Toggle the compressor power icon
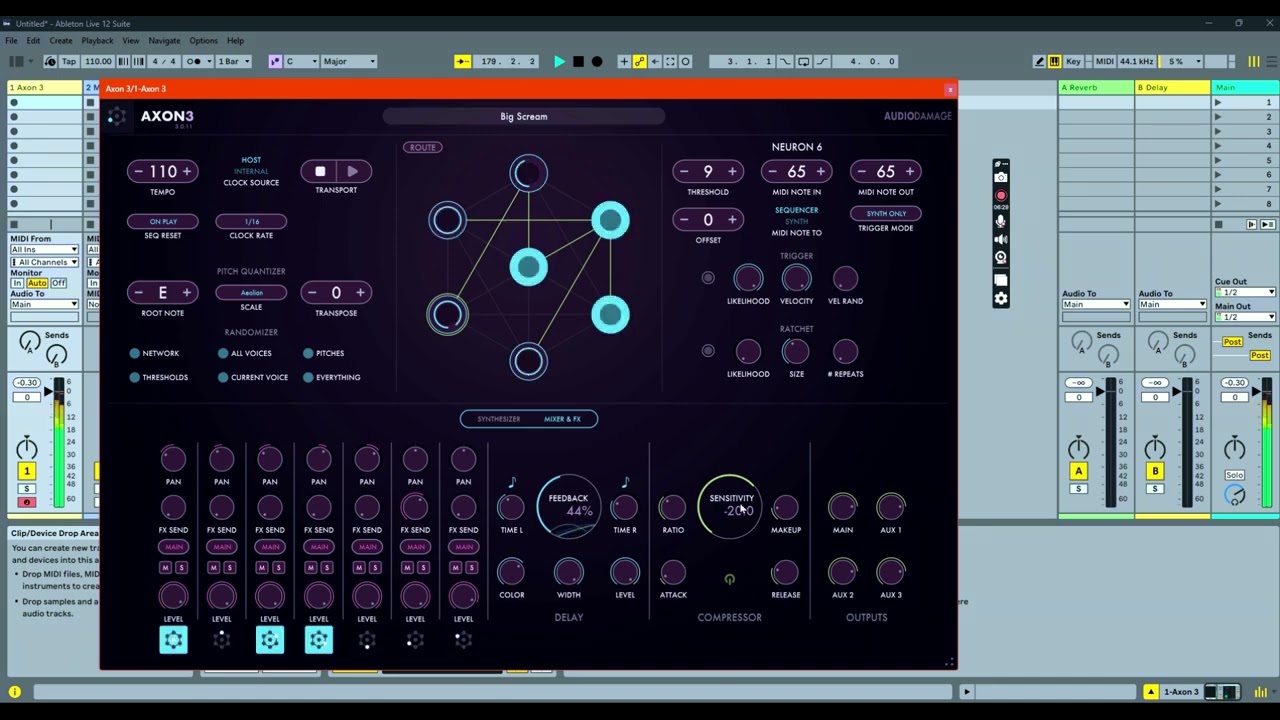Screen dimensions: 1280x720 pyautogui.click(x=729, y=579)
